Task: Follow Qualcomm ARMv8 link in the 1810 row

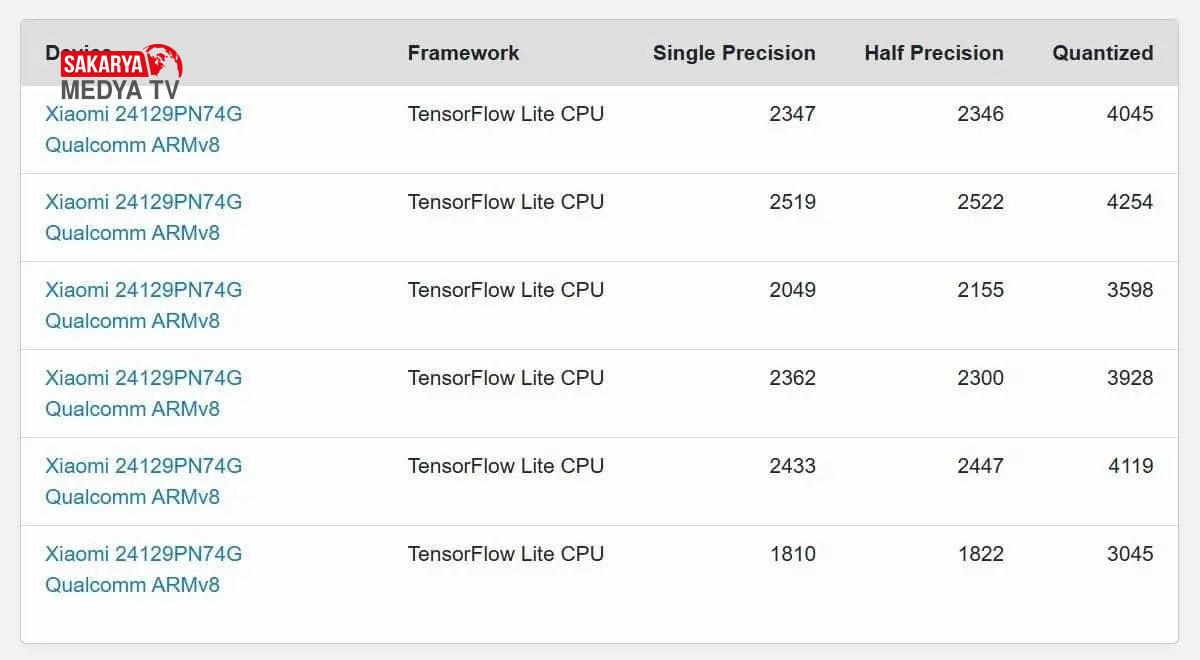Action: coord(132,585)
